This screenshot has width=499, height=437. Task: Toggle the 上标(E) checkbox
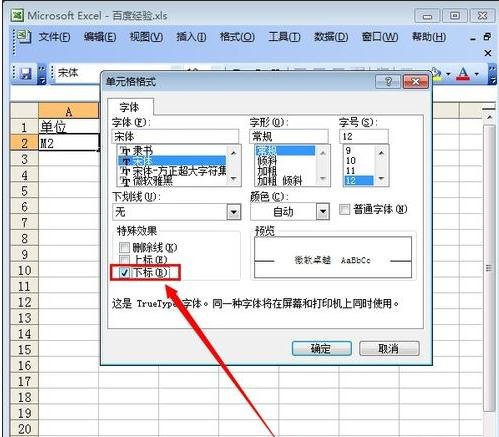pos(124,260)
